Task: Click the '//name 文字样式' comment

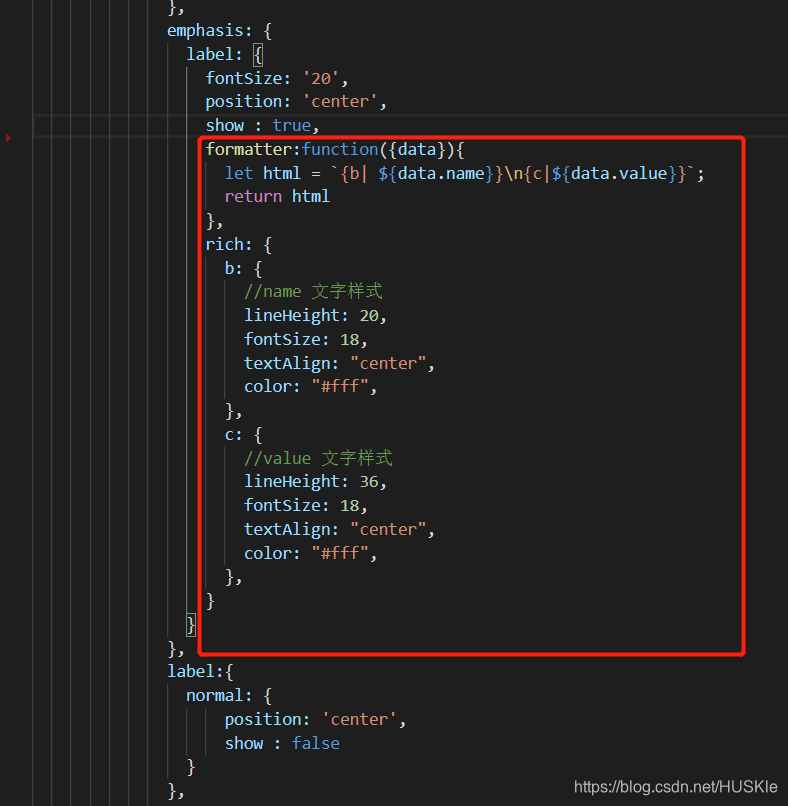Action: pyautogui.click(x=313, y=291)
